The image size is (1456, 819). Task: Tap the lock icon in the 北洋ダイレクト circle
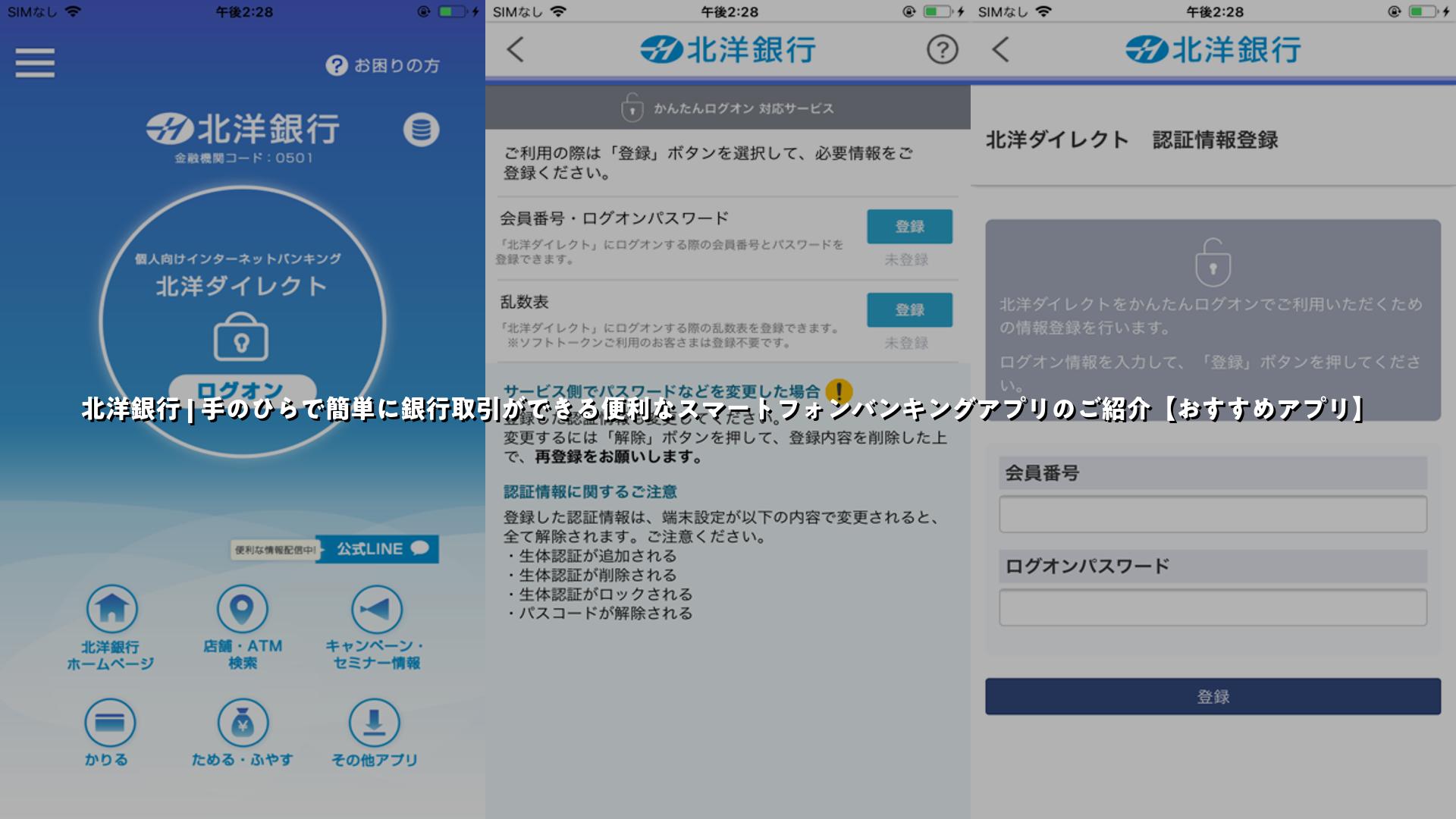[241, 337]
